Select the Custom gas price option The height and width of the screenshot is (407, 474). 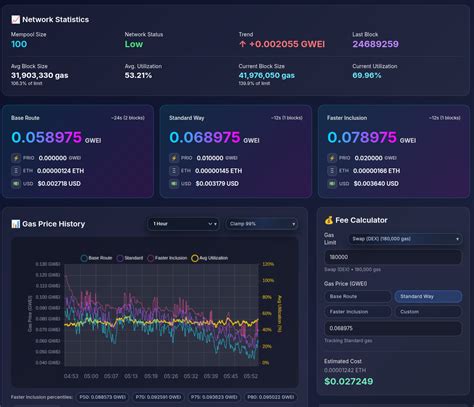(428, 312)
